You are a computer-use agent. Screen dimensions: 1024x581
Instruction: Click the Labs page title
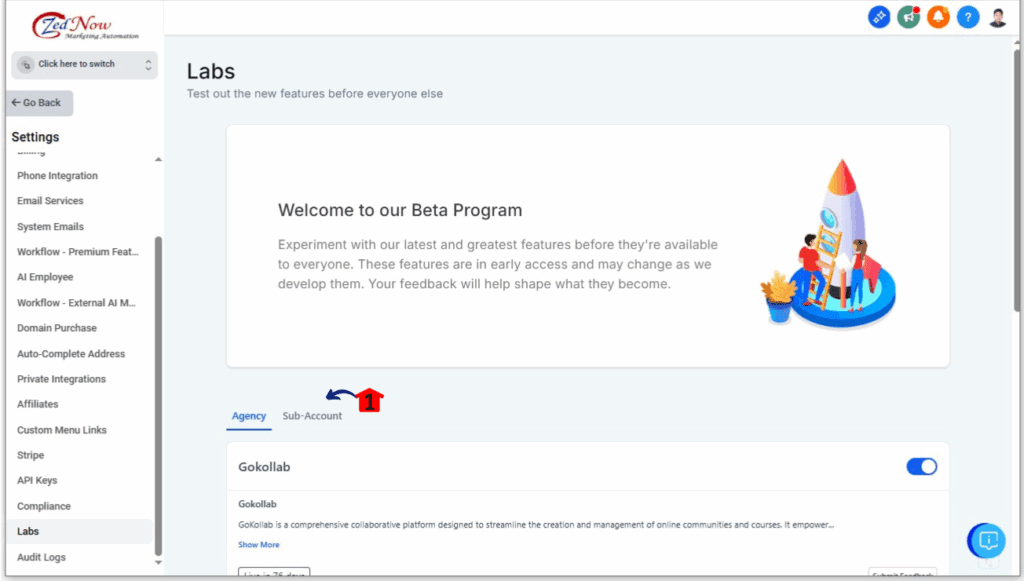(x=211, y=71)
